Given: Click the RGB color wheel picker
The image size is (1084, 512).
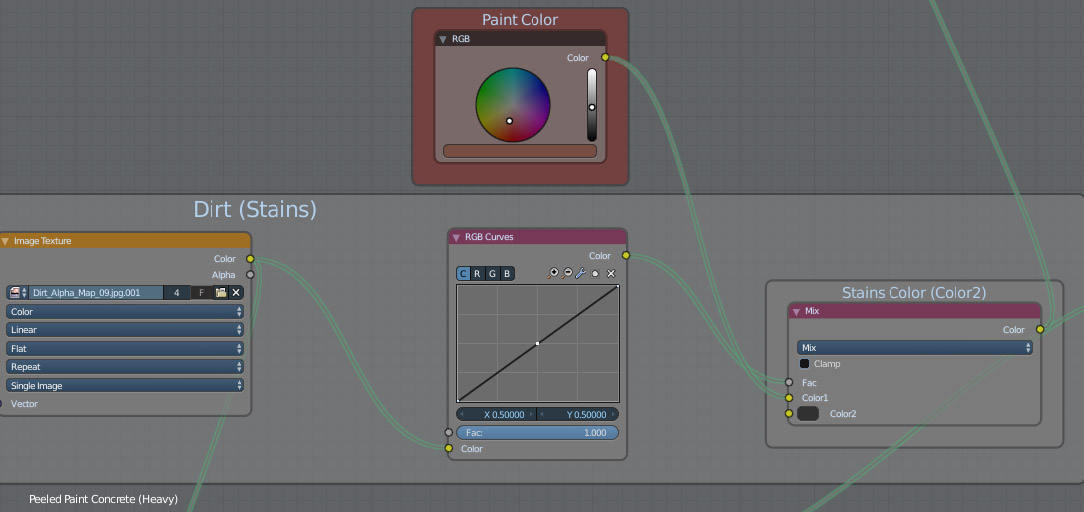Looking at the screenshot, I should tap(513, 105).
